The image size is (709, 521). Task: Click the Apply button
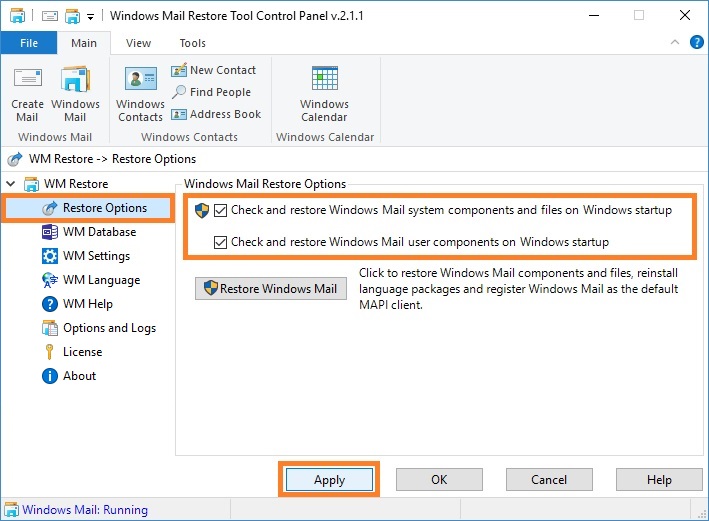(329, 479)
